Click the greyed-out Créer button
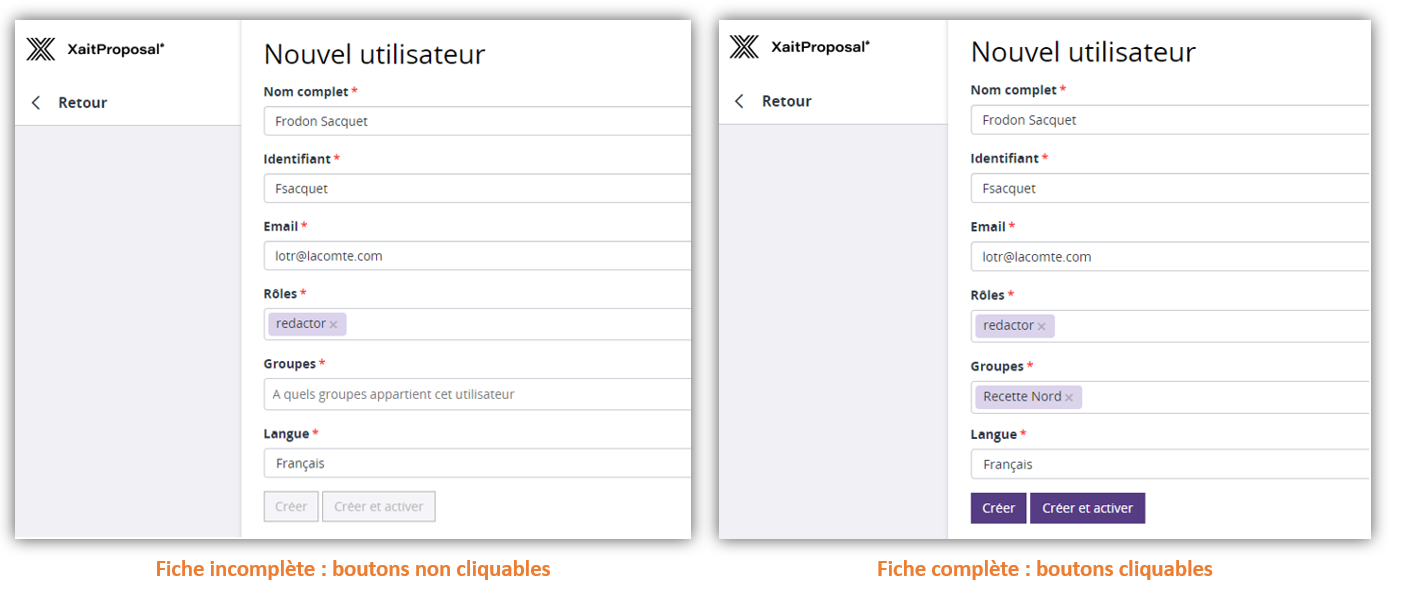Viewport: 1417px width, 598px height. [x=291, y=507]
